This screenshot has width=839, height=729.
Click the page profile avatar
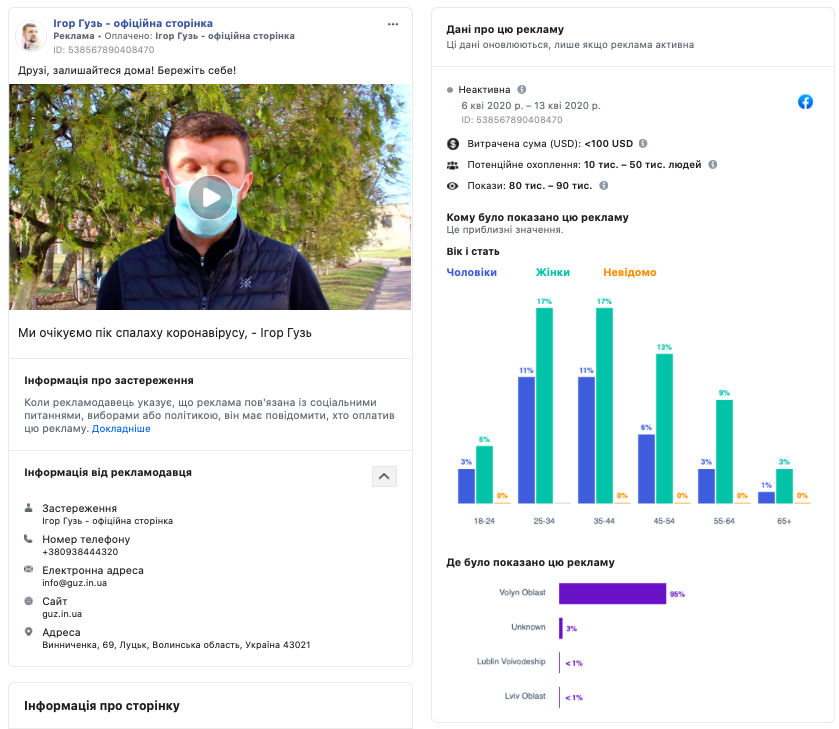pyautogui.click(x=30, y=35)
